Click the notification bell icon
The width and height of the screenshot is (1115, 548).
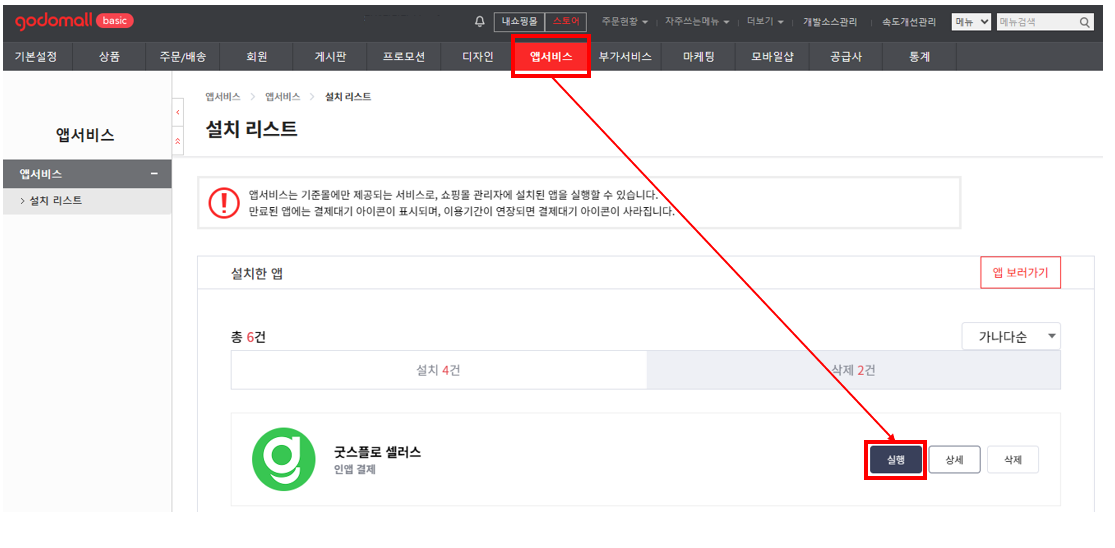pos(480,22)
